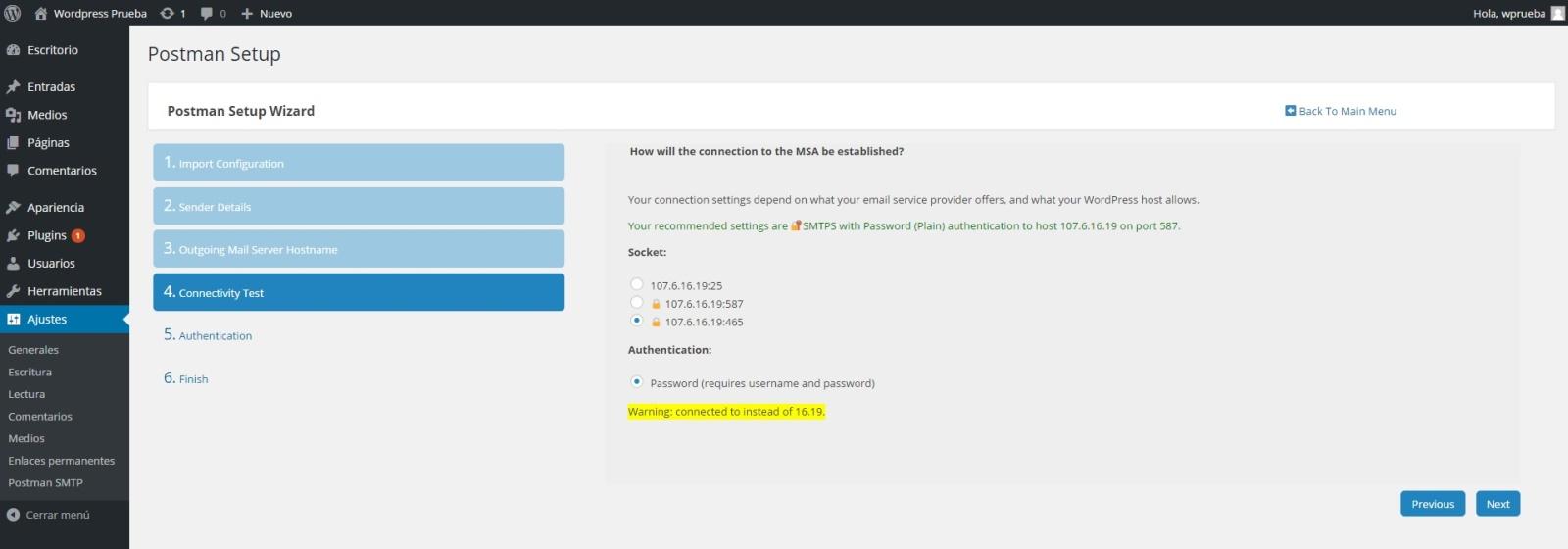Click the Back To Main Menu arrow icon

1290,111
